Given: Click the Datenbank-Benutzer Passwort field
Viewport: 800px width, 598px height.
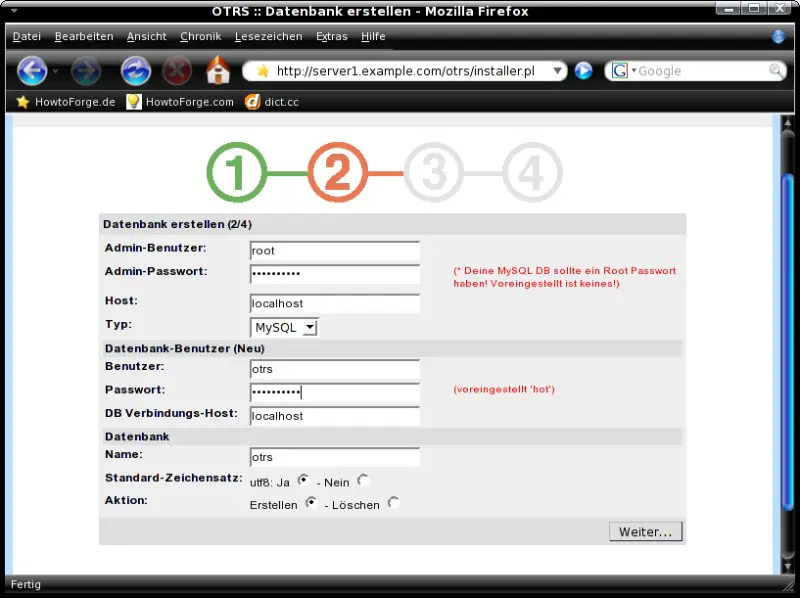Looking at the screenshot, I should [x=335, y=393].
